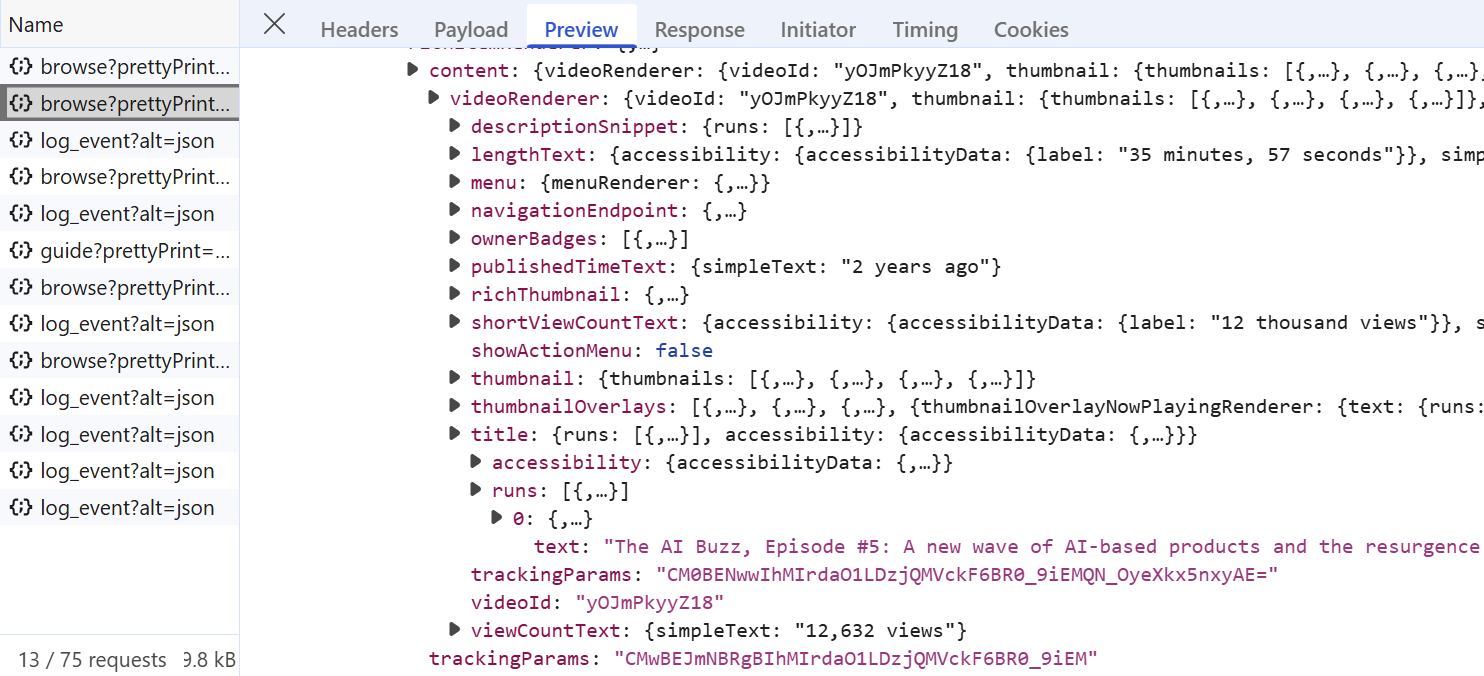Expand the publishedTimeText node
Screen dimensions: 1484x676
(455, 267)
